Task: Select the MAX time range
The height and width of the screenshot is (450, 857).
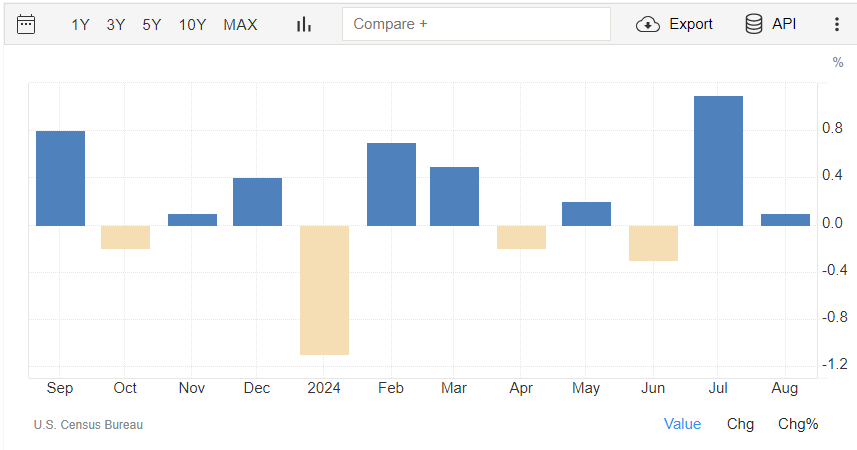Action: tap(240, 24)
